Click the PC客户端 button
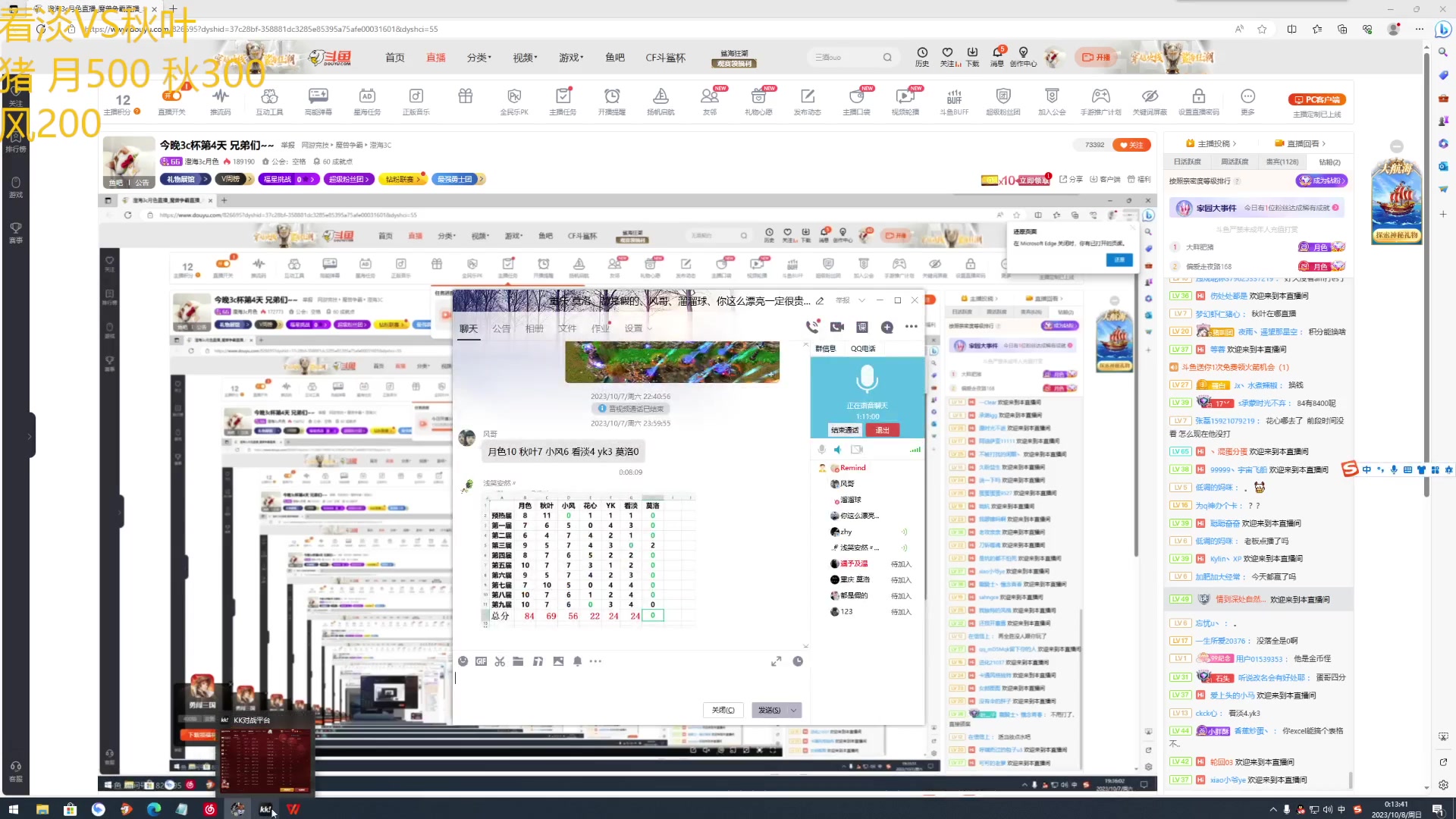1456x819 pixels. pos(1316,99)
